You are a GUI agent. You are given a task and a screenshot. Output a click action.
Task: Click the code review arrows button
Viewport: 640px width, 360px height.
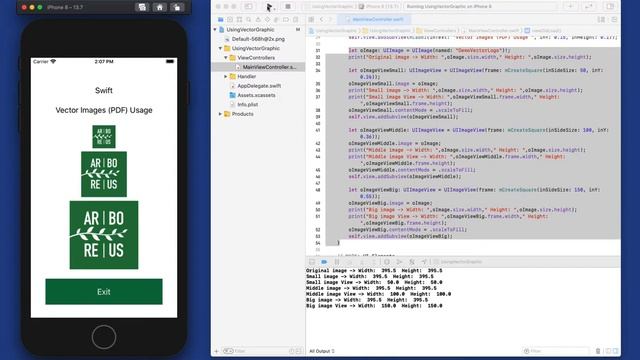point(589,7)
